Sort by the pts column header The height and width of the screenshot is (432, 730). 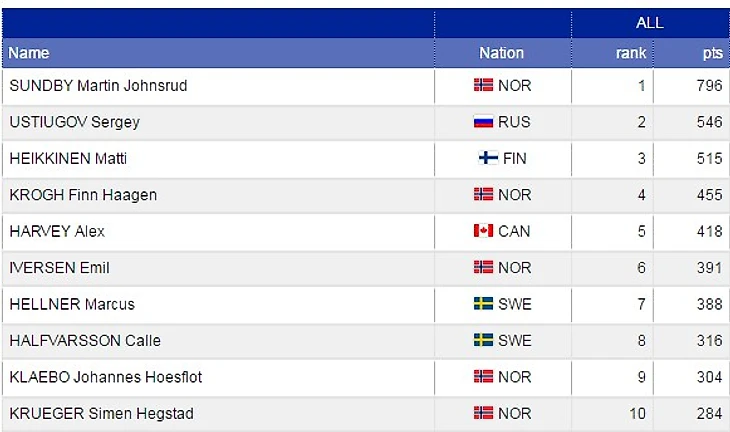coord(712,53)
